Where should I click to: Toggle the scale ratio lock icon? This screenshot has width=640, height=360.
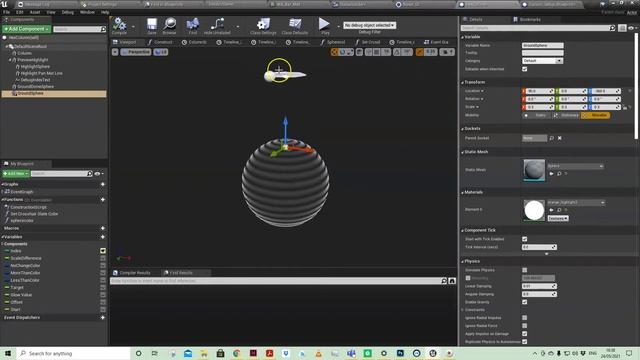[x=625, y=107]
